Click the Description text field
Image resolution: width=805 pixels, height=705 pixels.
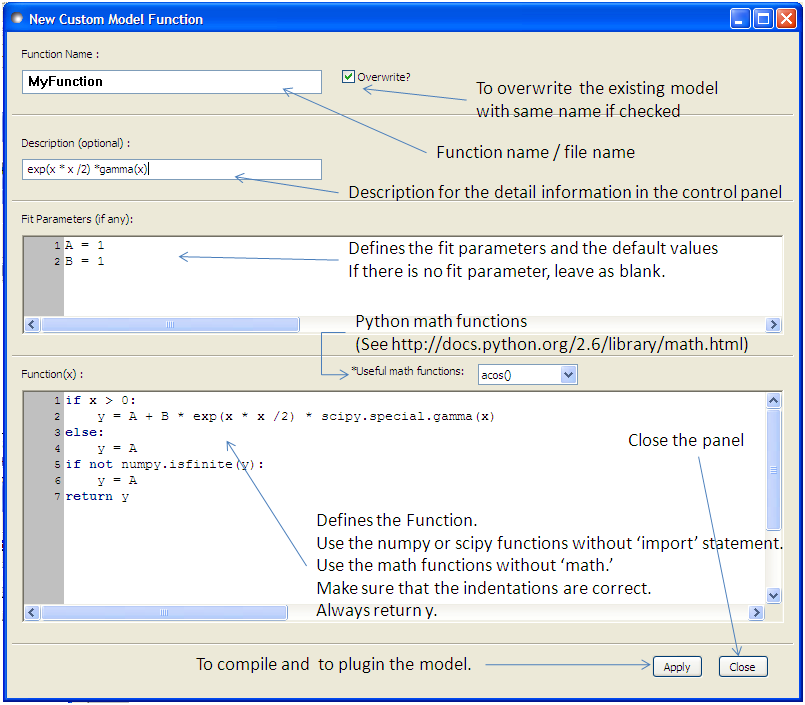(x=170, y=169)
